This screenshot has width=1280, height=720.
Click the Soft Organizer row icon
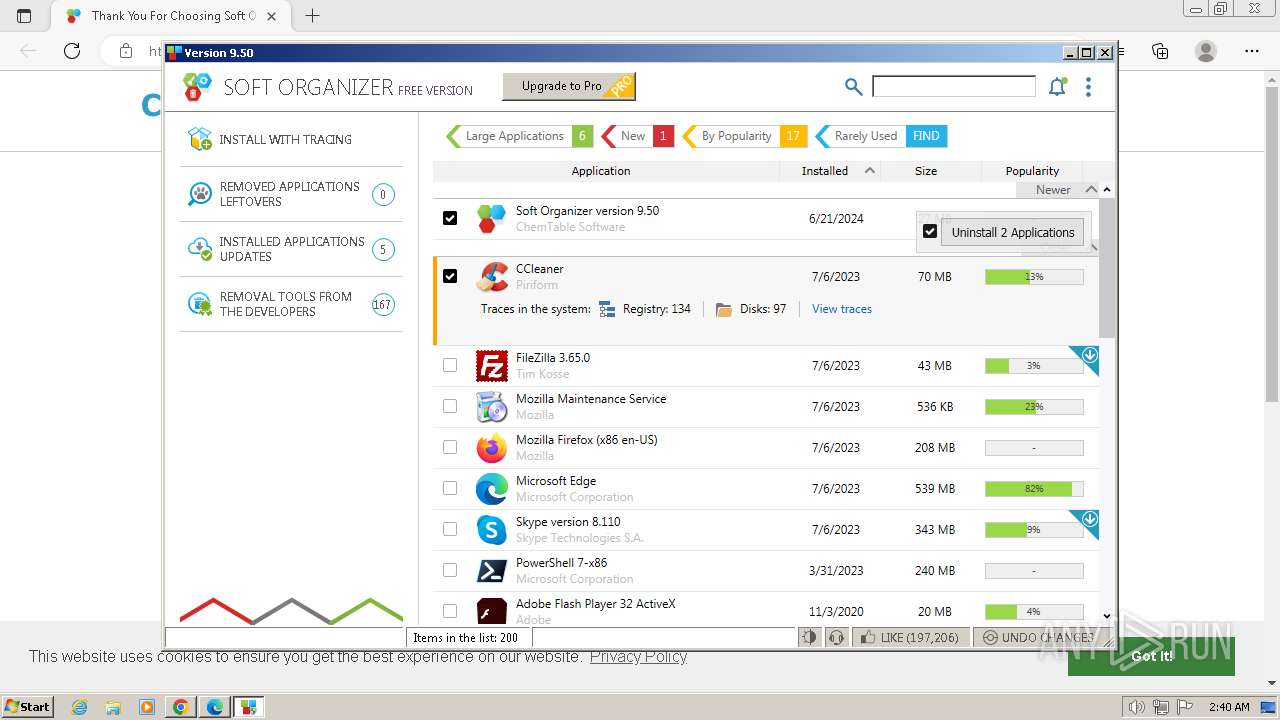point(492,218)
